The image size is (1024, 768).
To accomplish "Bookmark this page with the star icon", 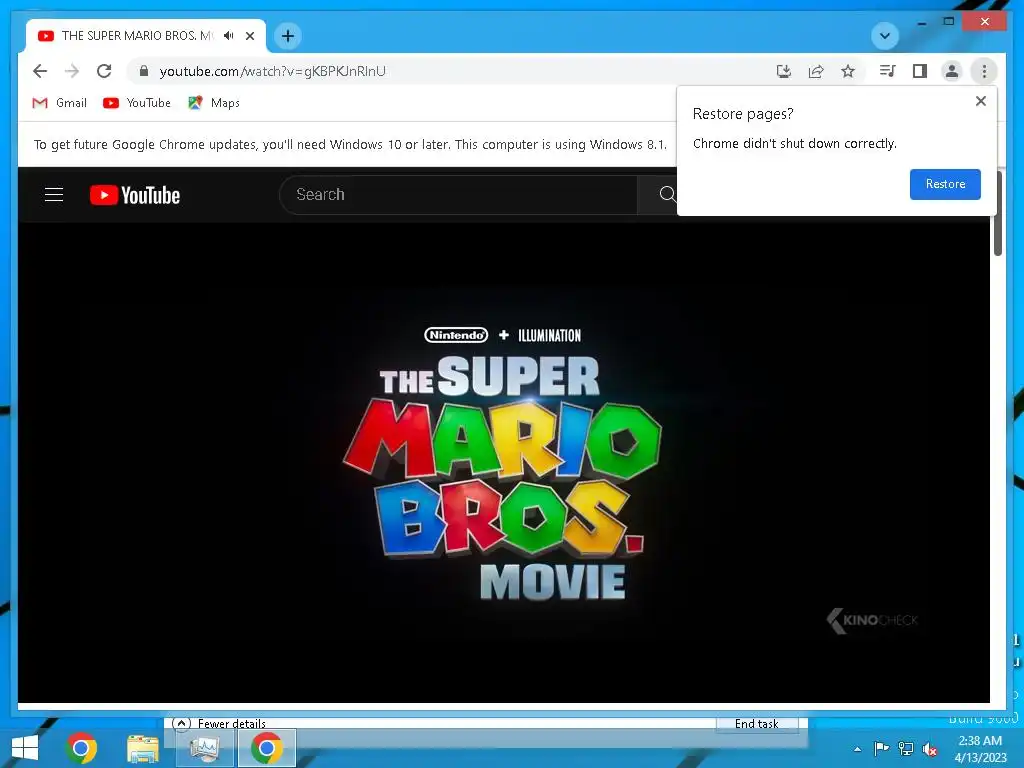I will click(x=848, y=71).
